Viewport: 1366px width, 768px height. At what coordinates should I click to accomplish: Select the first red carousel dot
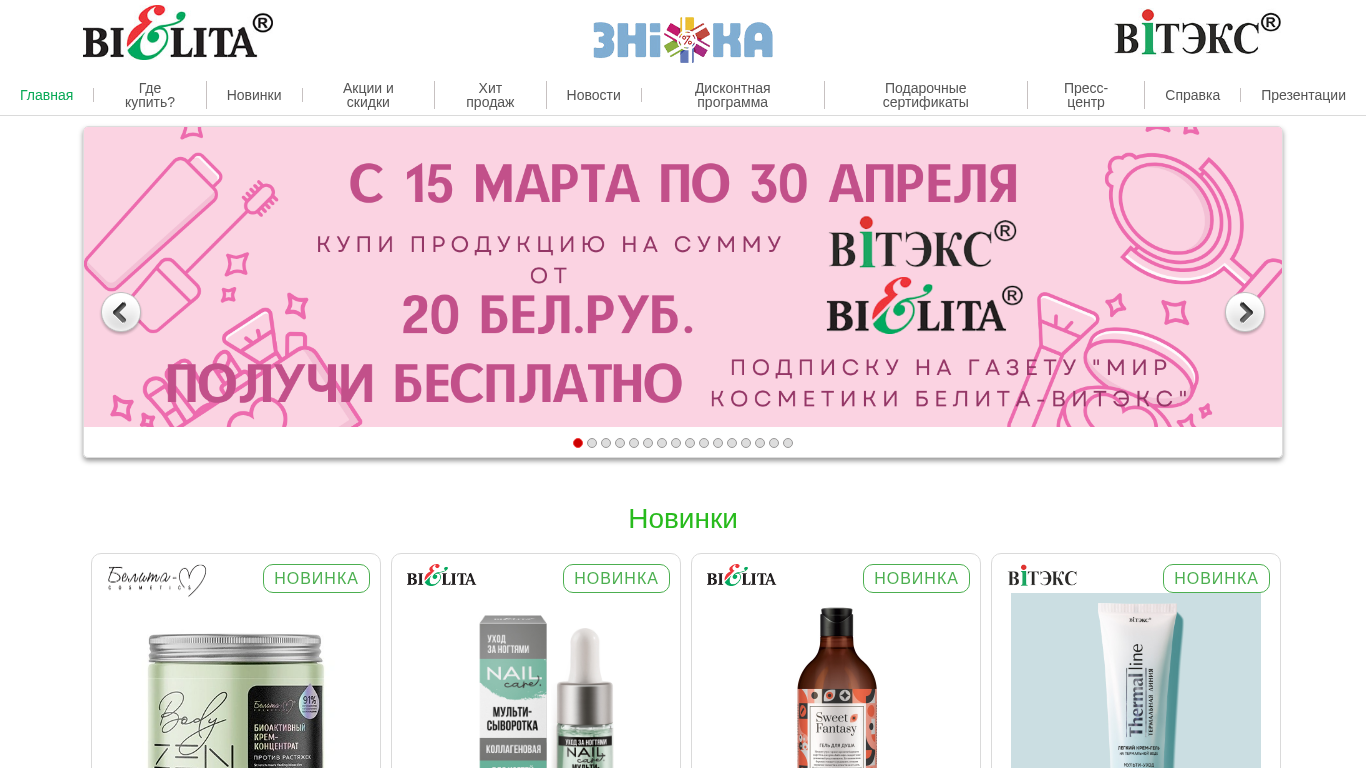(x=578, y=443)
